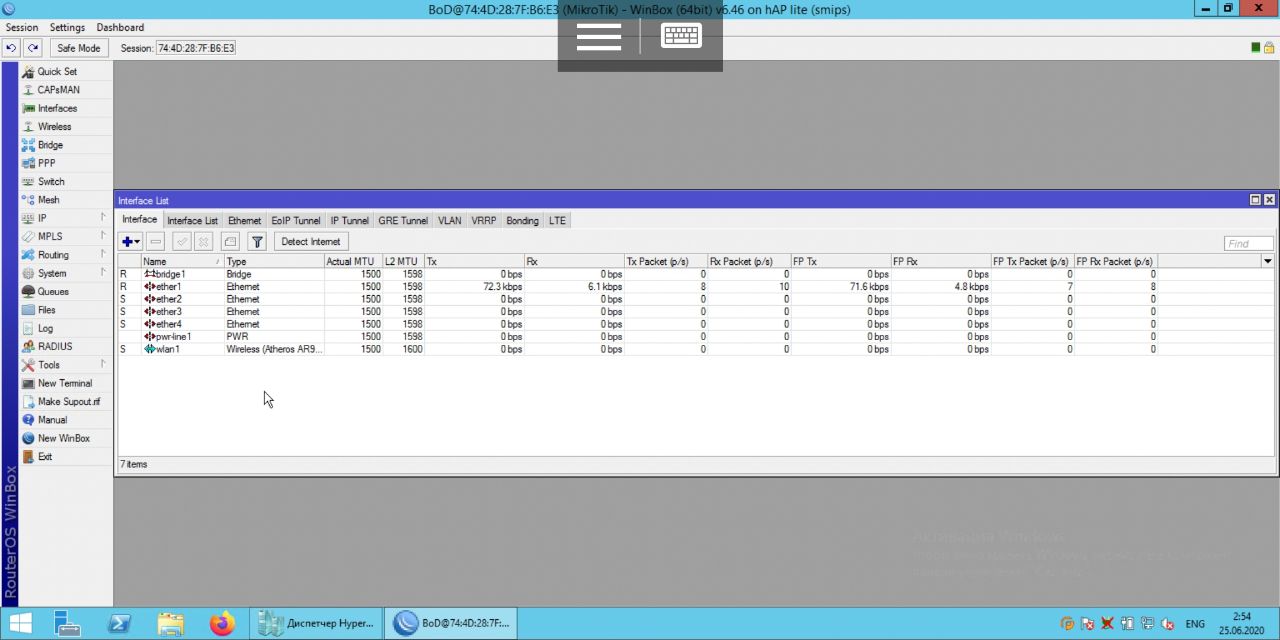Launch New WinBox from the sidebar
The width and height of the screenshot is (1280, 640).
point(63,438)
